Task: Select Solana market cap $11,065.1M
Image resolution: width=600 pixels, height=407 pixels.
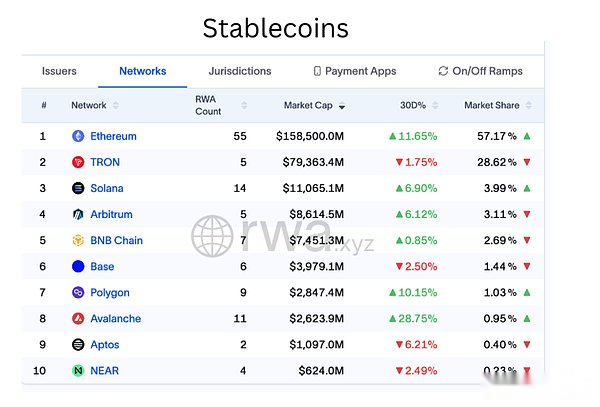Action: [x=313, y=188]
